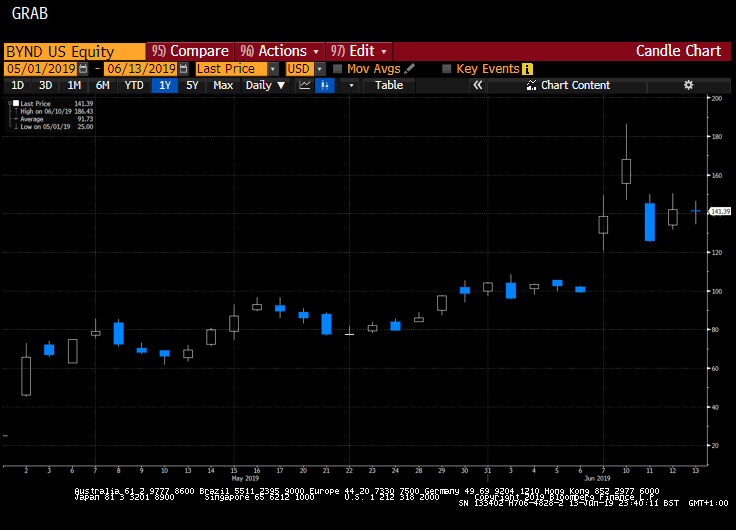Viewport: 736px width, 530px height.
Task: Open the end date calendar picker
Action: coord(184,69)
